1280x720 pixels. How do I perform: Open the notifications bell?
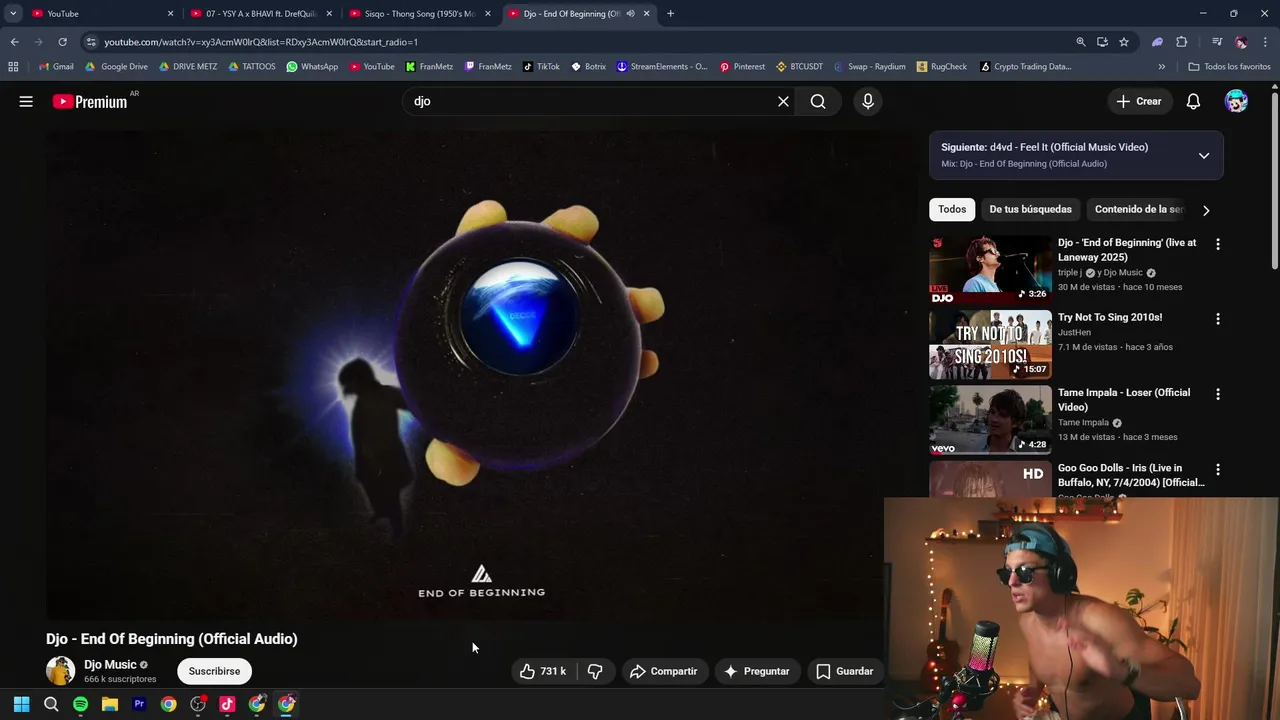click(1193, 101)
